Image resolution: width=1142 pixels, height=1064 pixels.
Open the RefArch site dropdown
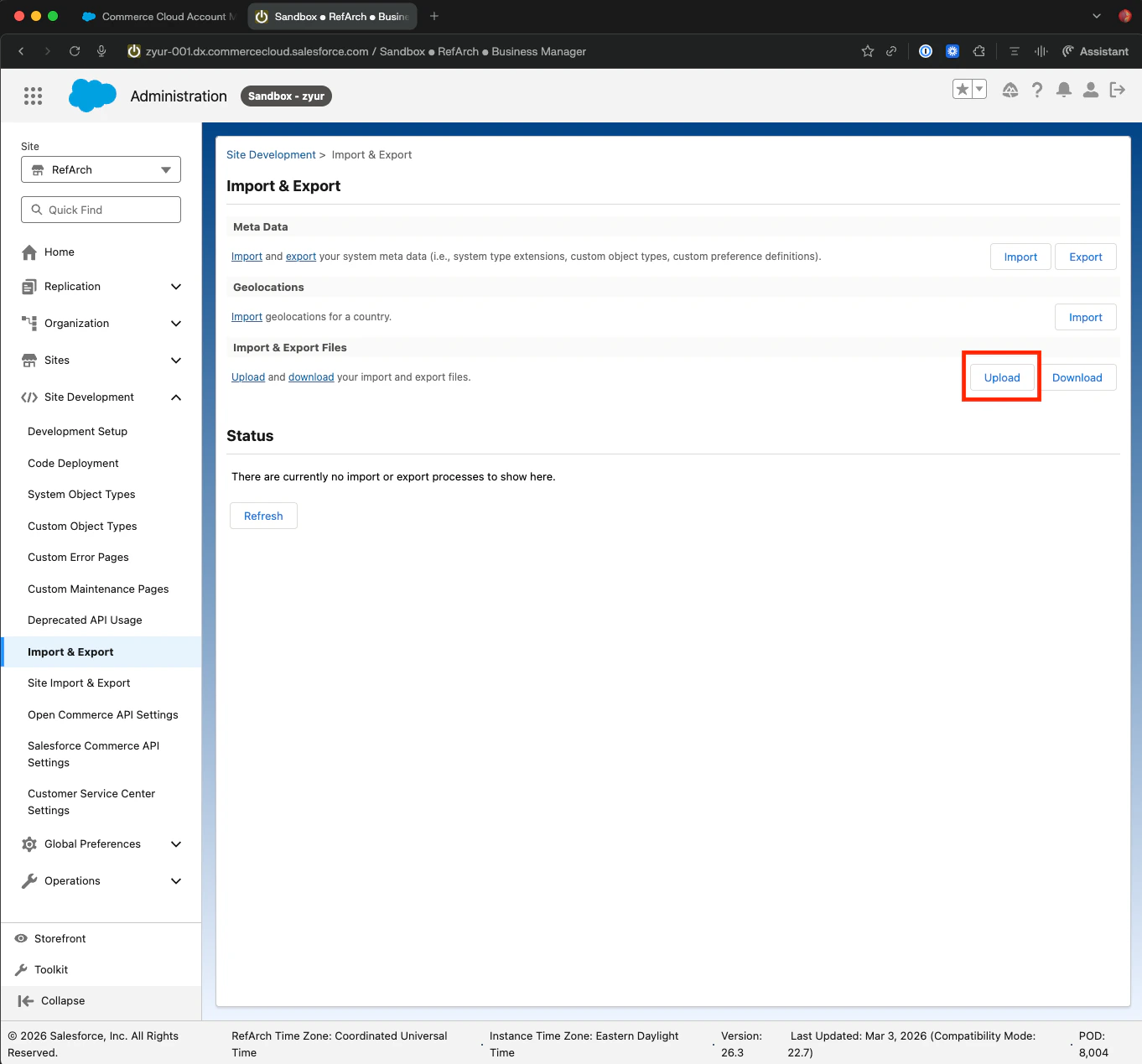click(101, 169)
